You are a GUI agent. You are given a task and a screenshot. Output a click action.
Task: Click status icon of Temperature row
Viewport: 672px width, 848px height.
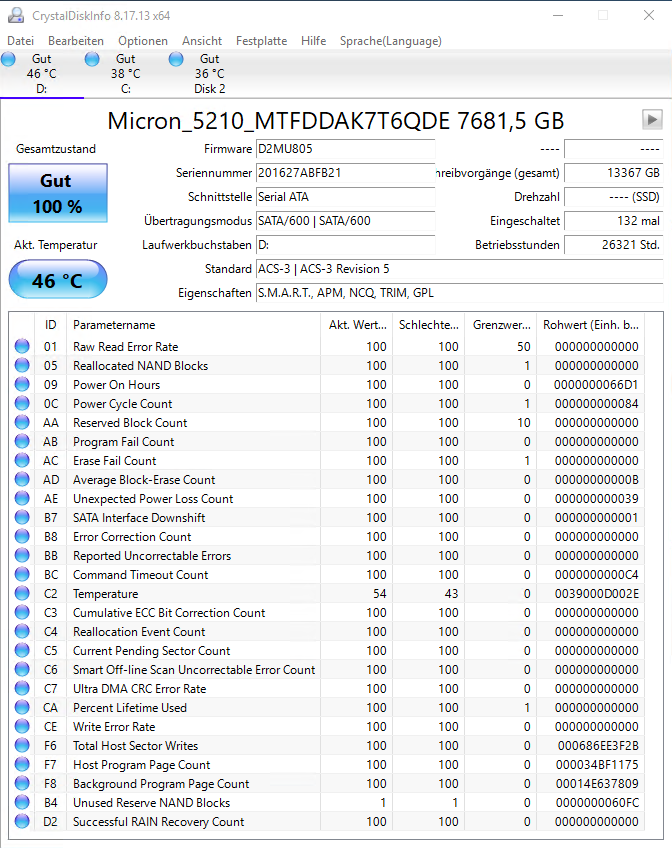pos(22,593)
